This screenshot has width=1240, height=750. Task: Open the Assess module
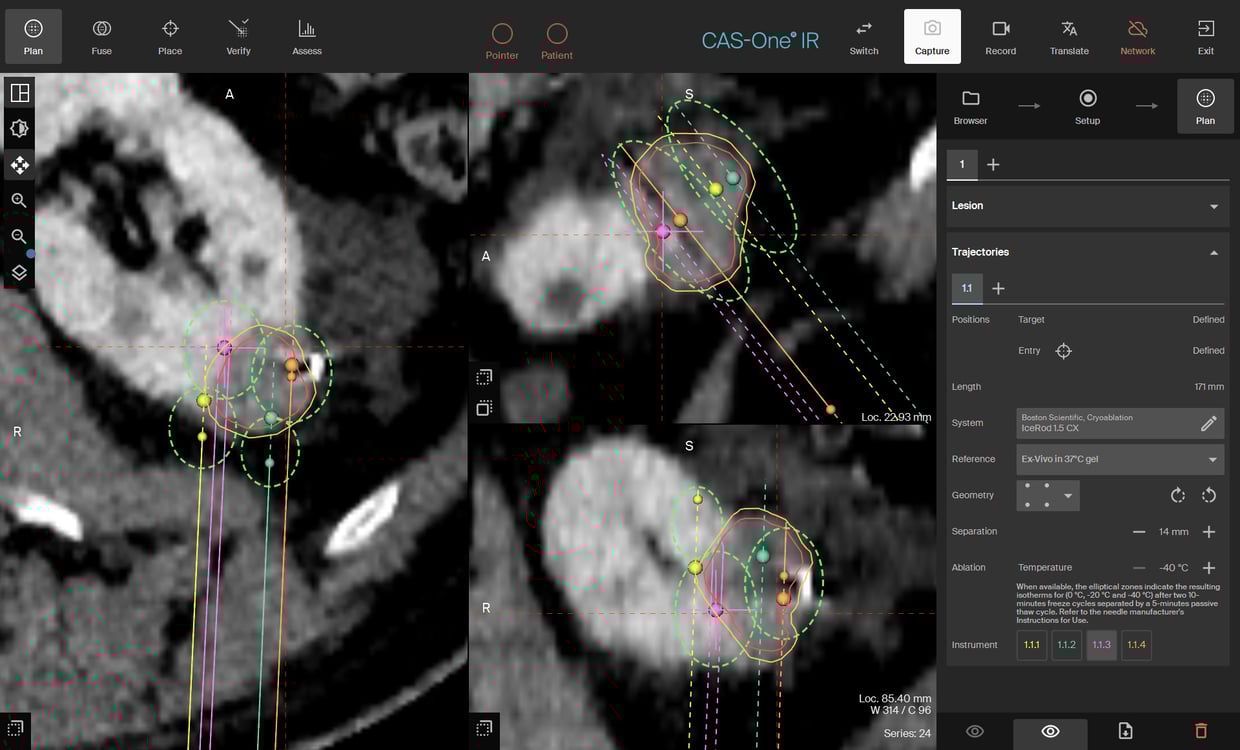307,37
